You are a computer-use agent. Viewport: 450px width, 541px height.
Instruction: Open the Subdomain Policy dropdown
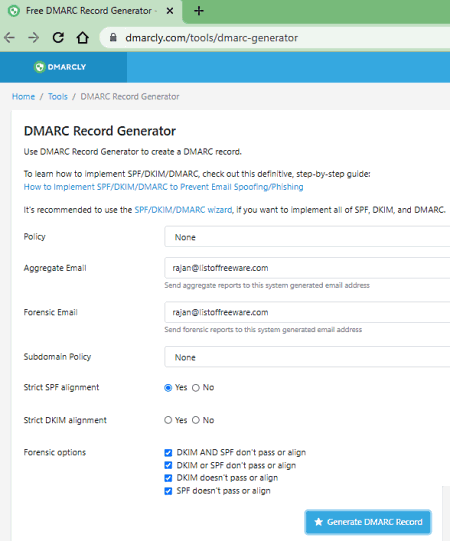307,357
